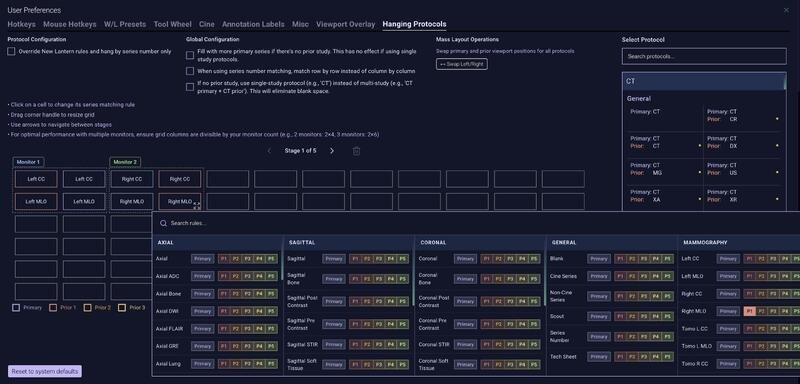Close the User Preferences dialog

(x=786, y=10)
